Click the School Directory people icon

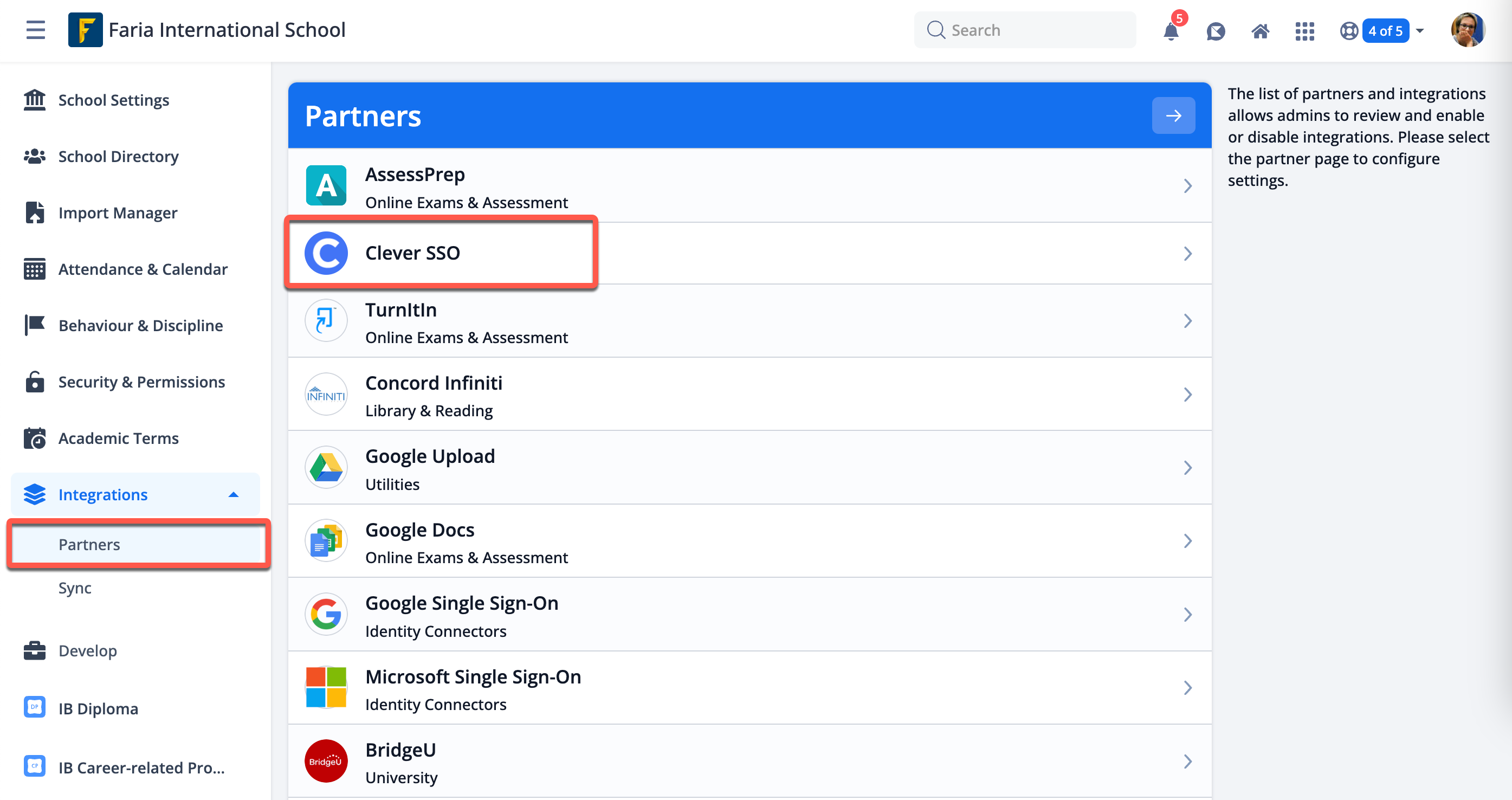pos(35,156)
